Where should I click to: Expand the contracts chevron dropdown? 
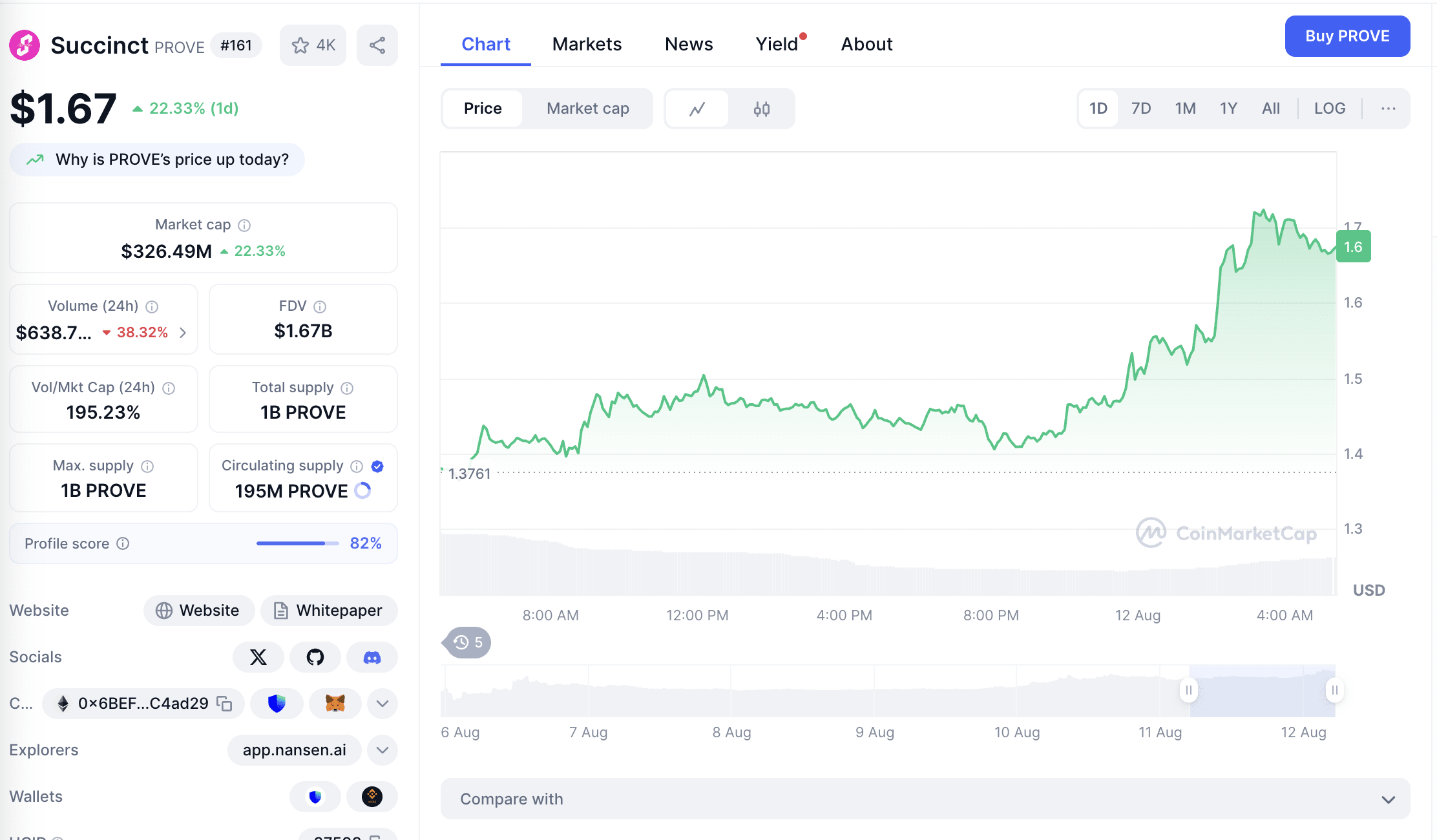coord(382,703)
